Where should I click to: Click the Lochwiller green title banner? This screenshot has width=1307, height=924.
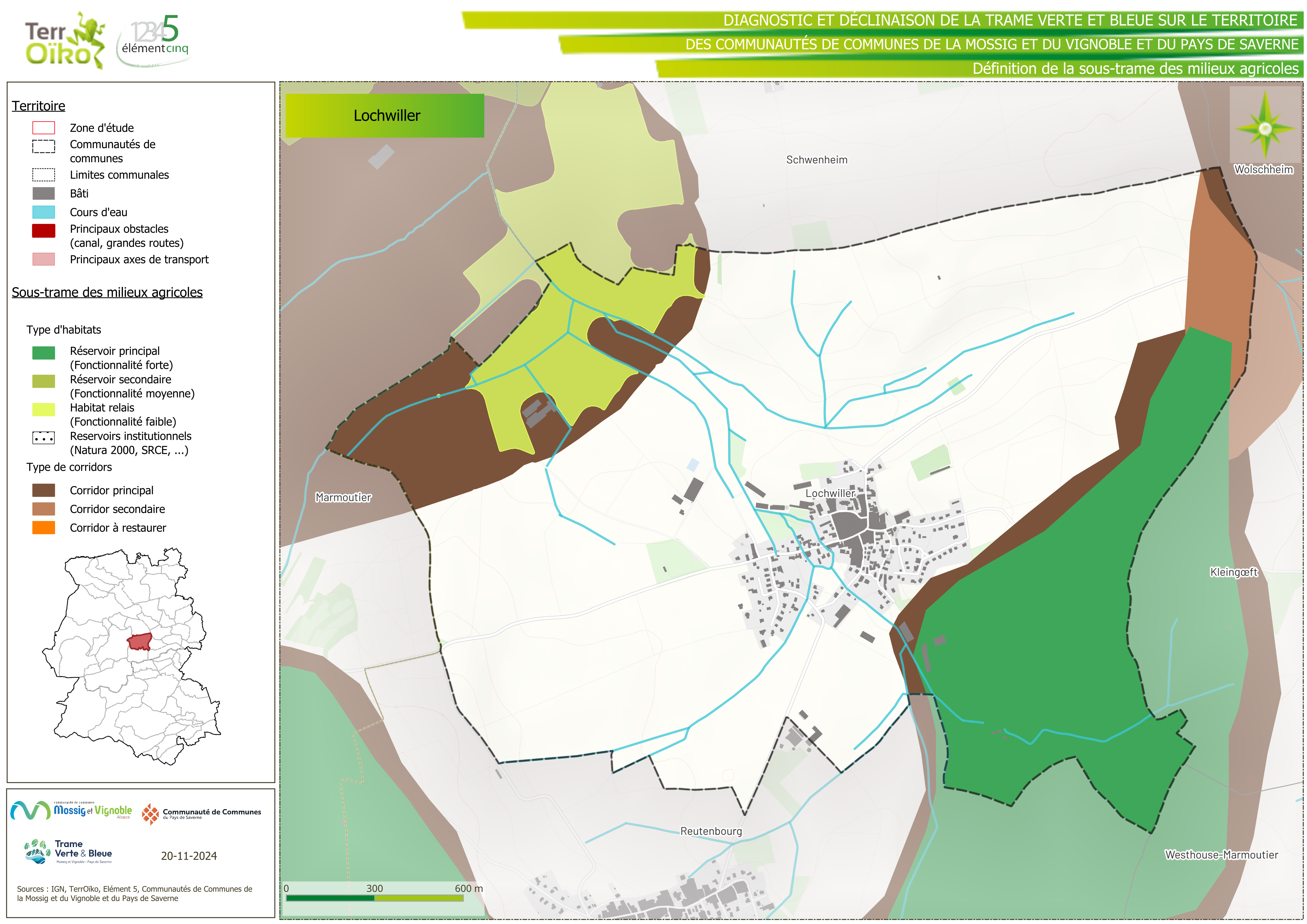coord(384,116)
